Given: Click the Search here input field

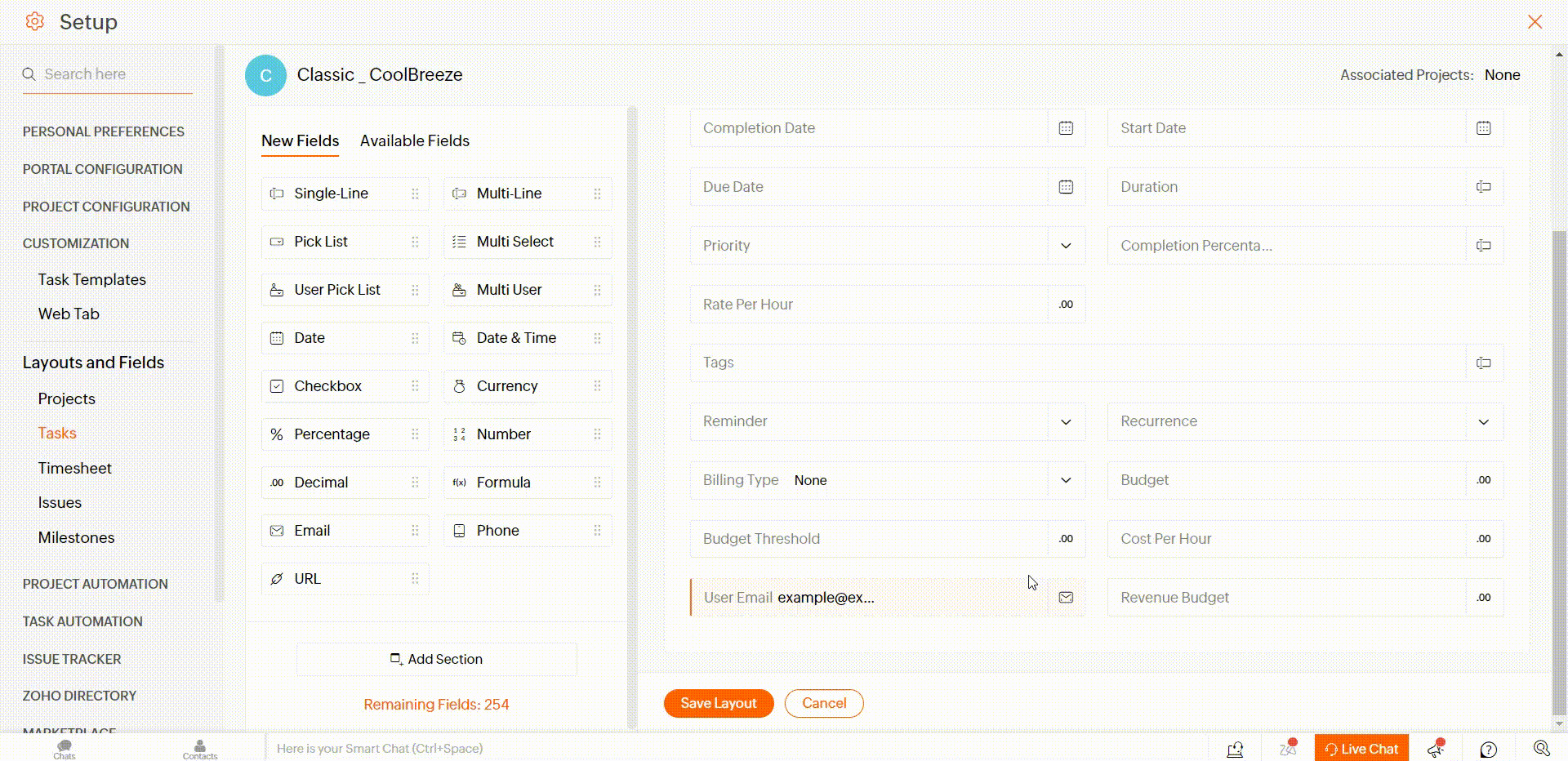Looking at the screenshot, I should 114,74.
